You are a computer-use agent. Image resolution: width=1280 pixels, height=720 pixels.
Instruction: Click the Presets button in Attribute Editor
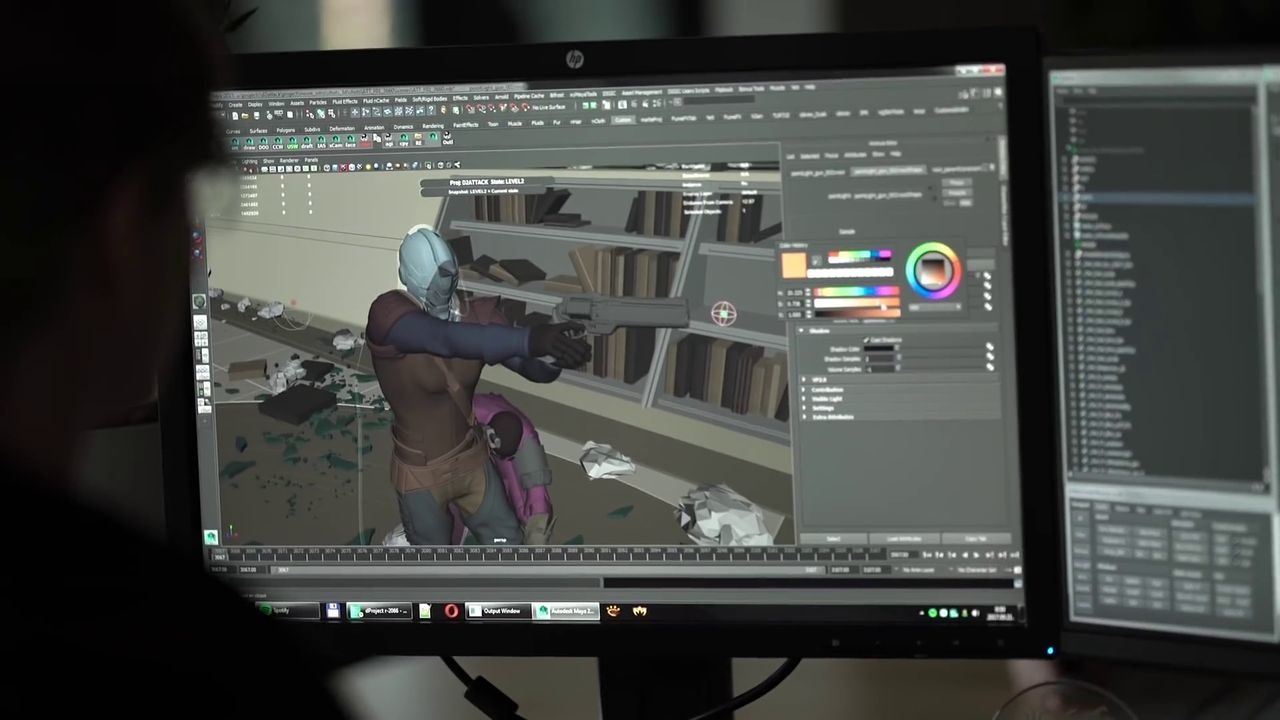click(x=956, y=192)
